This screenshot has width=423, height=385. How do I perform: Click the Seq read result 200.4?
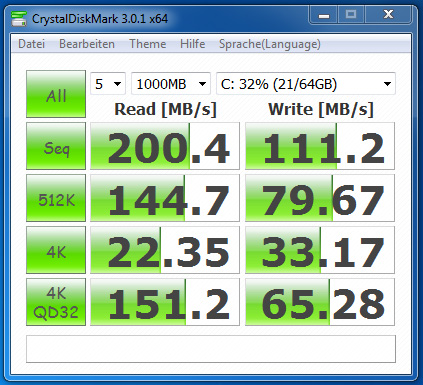(165, 146)
